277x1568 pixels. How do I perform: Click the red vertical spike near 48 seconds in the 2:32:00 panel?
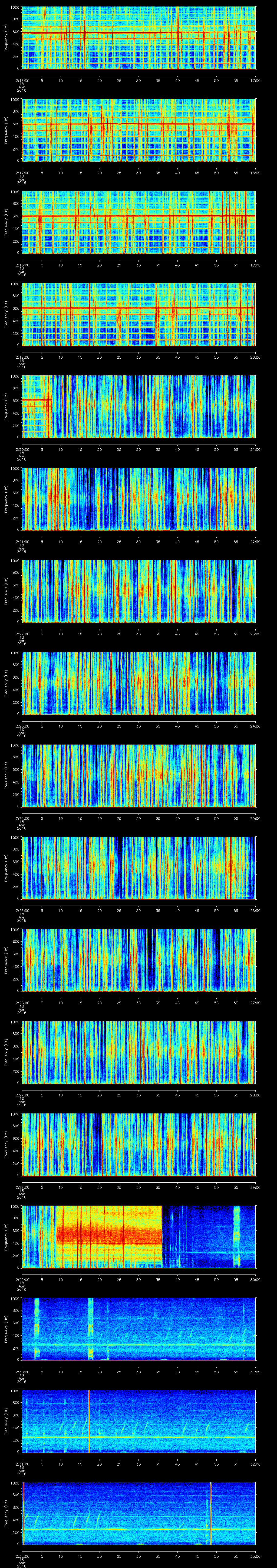point(211,1514)
